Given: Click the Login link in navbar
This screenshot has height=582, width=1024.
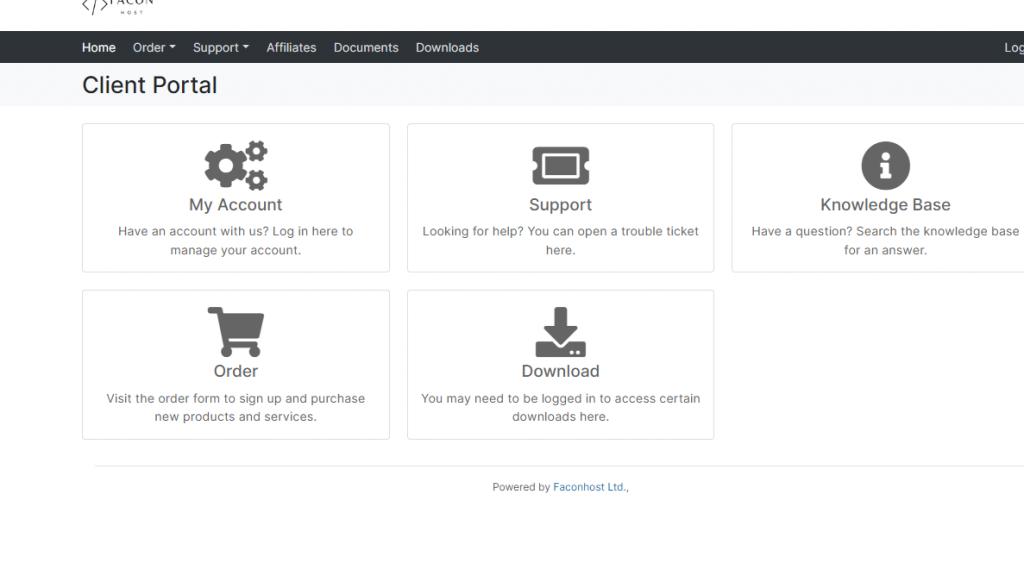Looking at the screenshot, I should [1013, 48].
